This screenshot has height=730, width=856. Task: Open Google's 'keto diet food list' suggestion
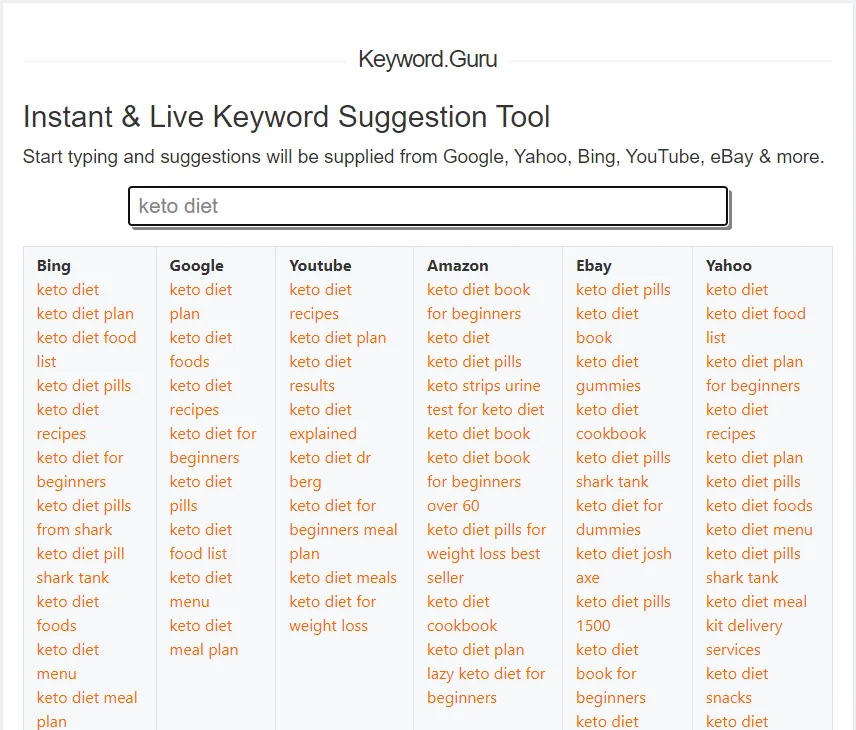tap(200, 542)
